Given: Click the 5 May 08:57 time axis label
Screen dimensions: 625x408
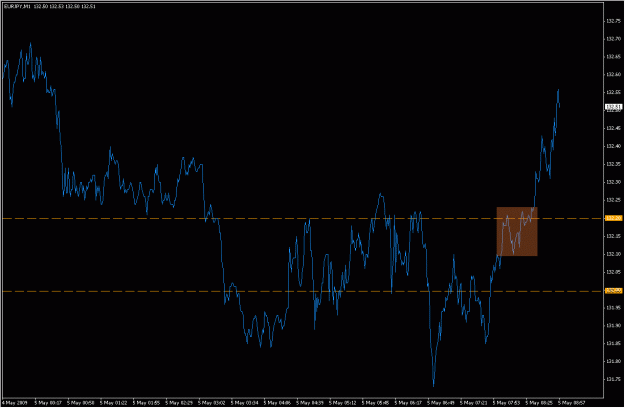Looking at the screenshot, I should point(572,403).
